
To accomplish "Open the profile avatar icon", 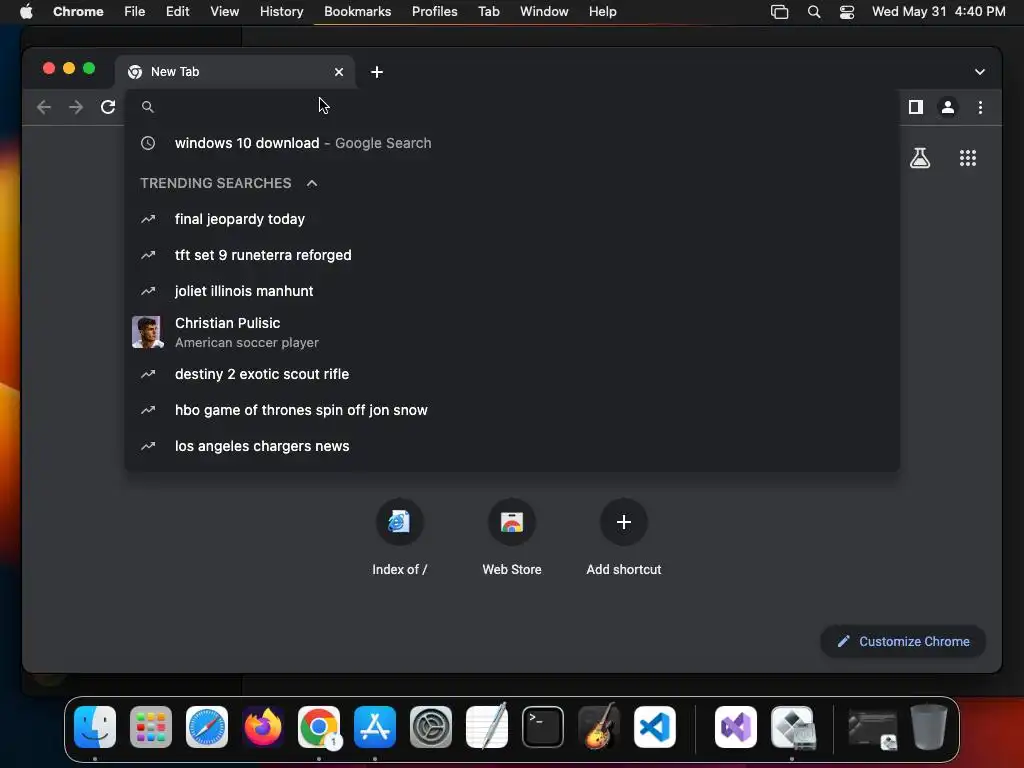I will [948, 107].
